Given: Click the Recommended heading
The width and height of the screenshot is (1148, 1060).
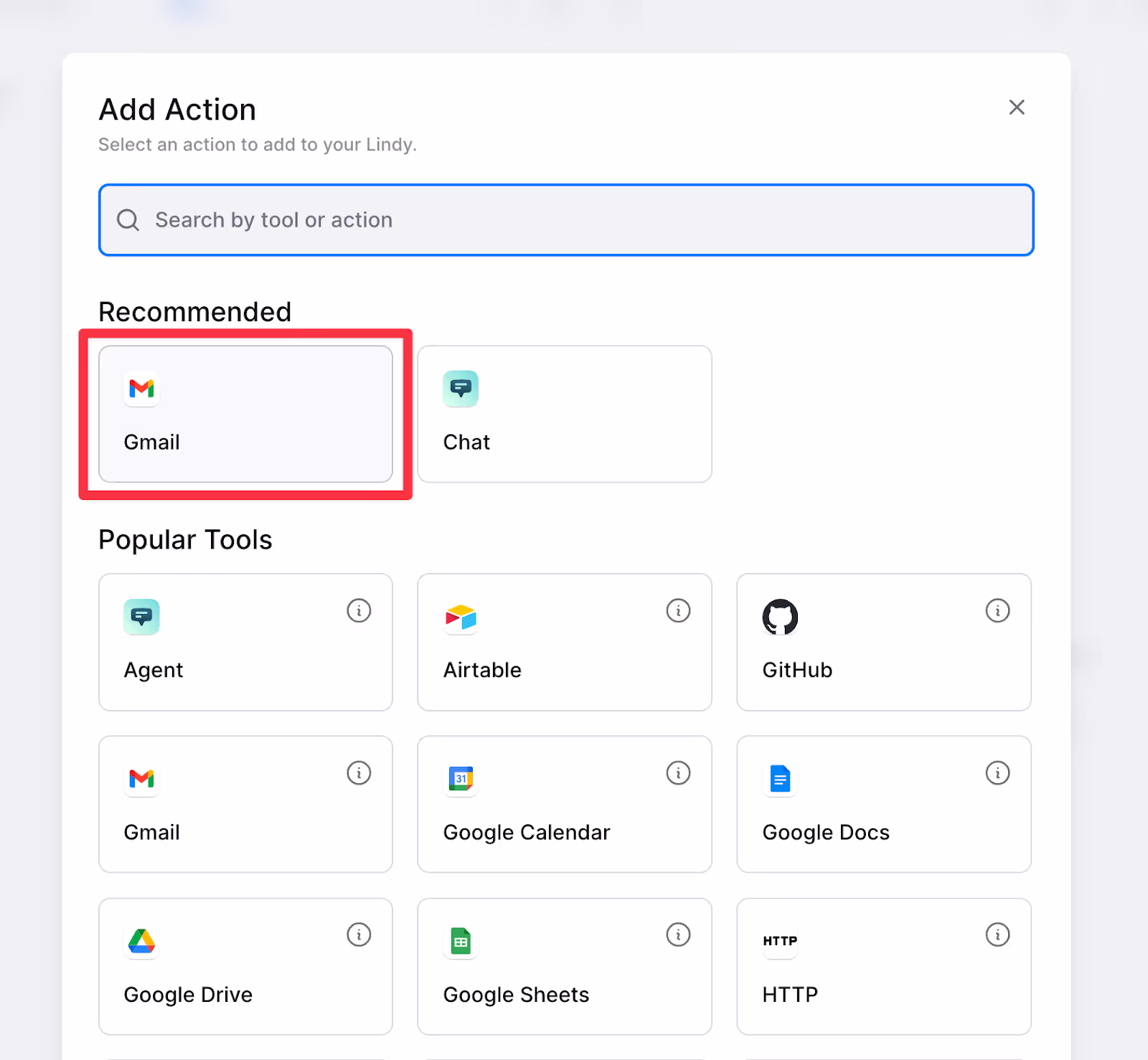Looking at the screenshot, I should pyautogui.click(x=195, y=312).
